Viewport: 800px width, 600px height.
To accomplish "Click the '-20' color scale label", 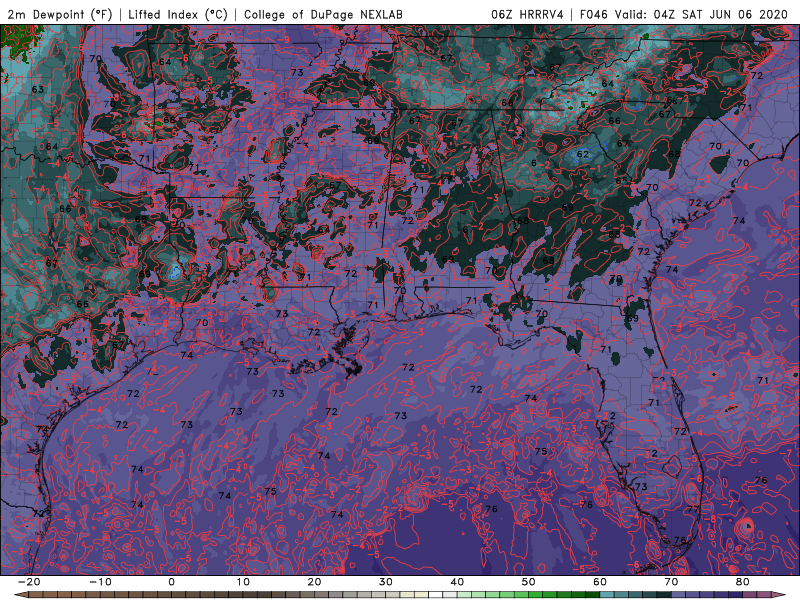I will pos(29,582).
